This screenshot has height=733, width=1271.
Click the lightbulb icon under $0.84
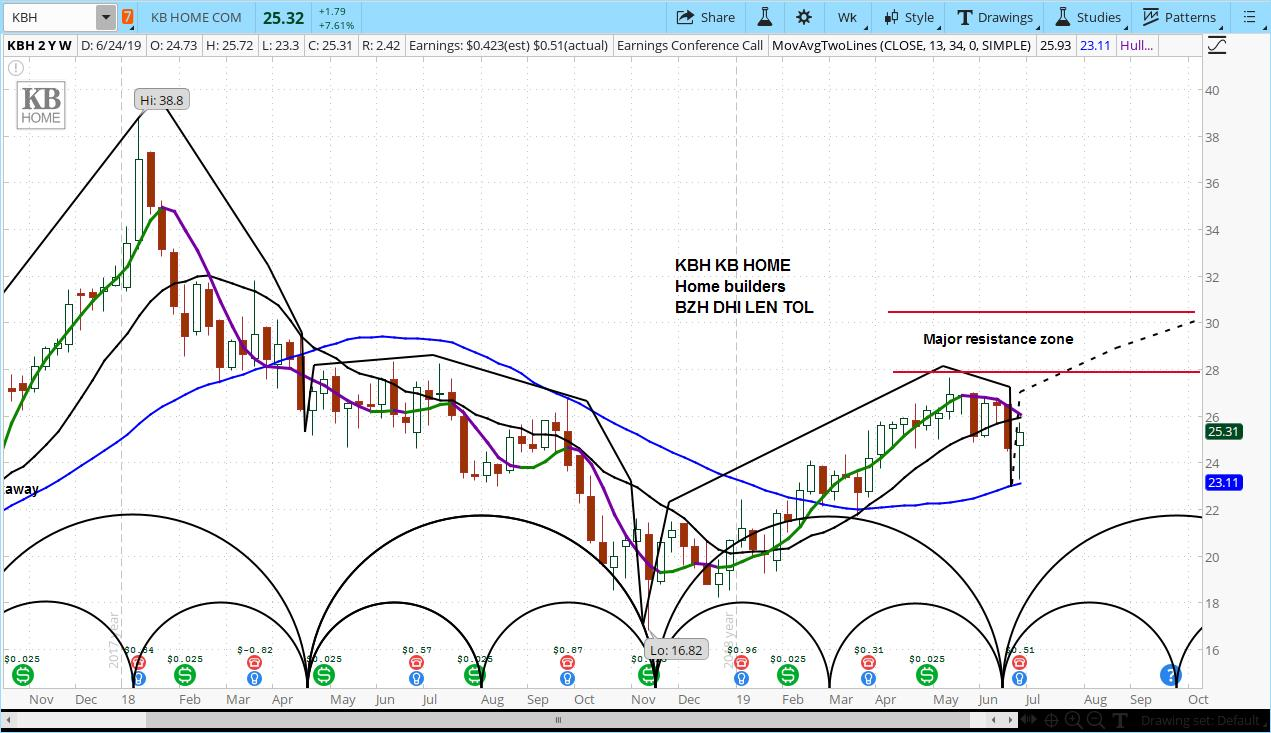tap(138, 678)
